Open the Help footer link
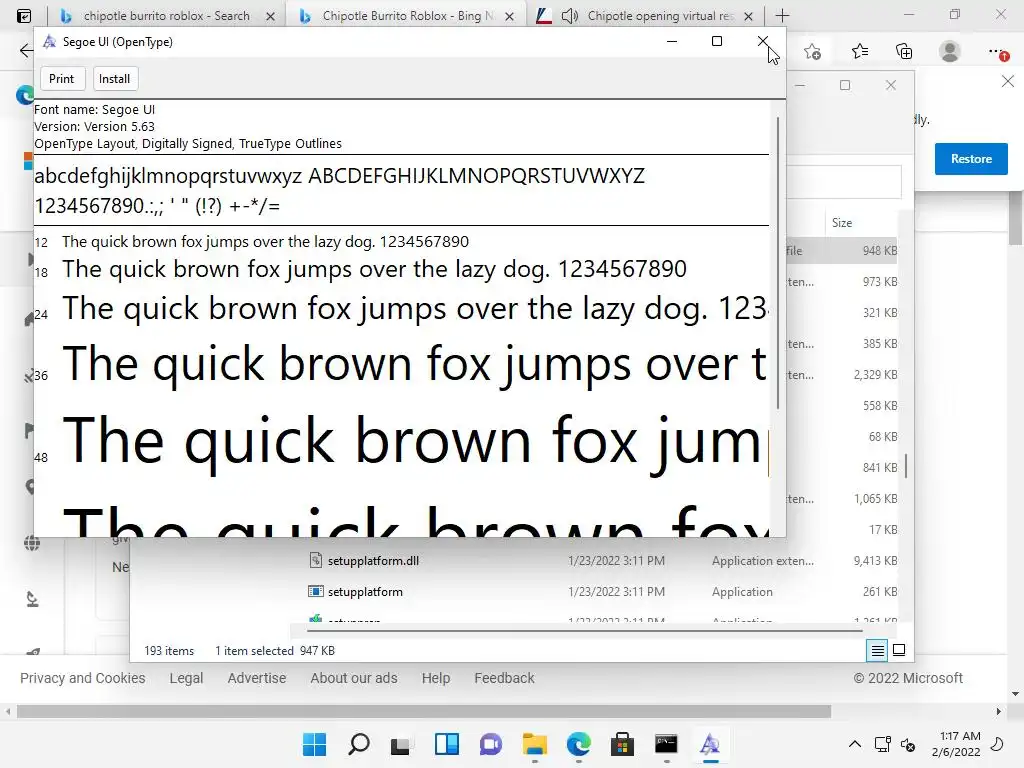Image resolution: width=1024 pixels, height=768 pixels. click(436, 679)
